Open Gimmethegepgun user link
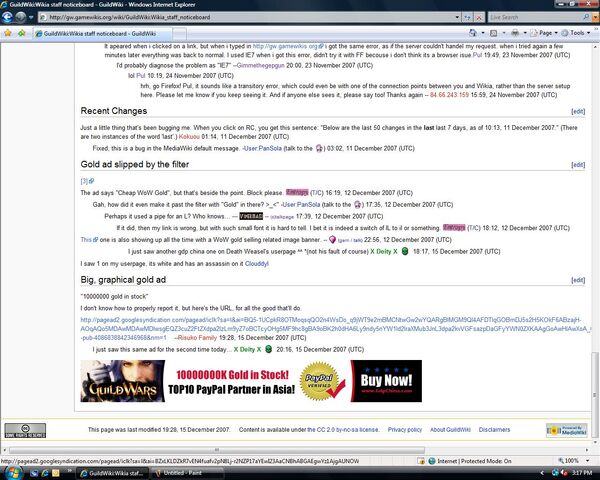The width and height of the screenshot is (600, 480). click(x=260, y=65)
